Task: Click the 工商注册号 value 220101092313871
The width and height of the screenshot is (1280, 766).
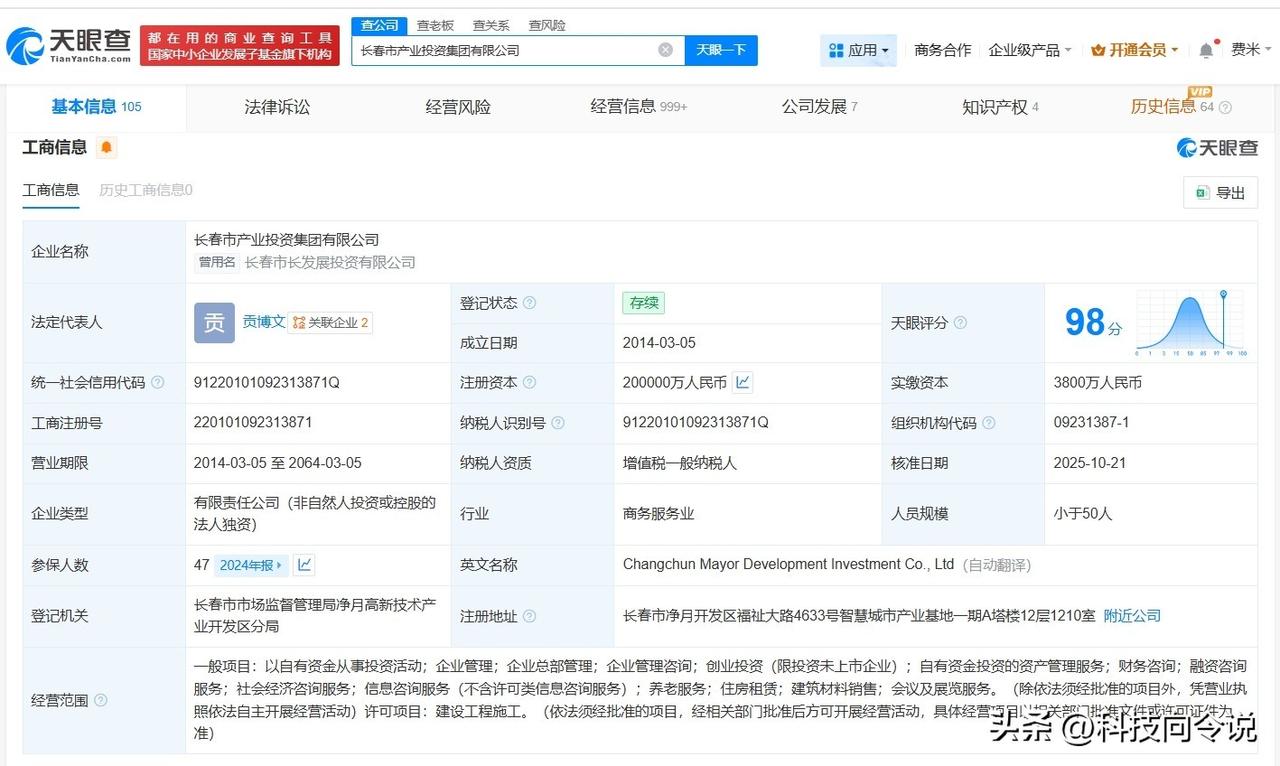Action: [x=253, y=423]
